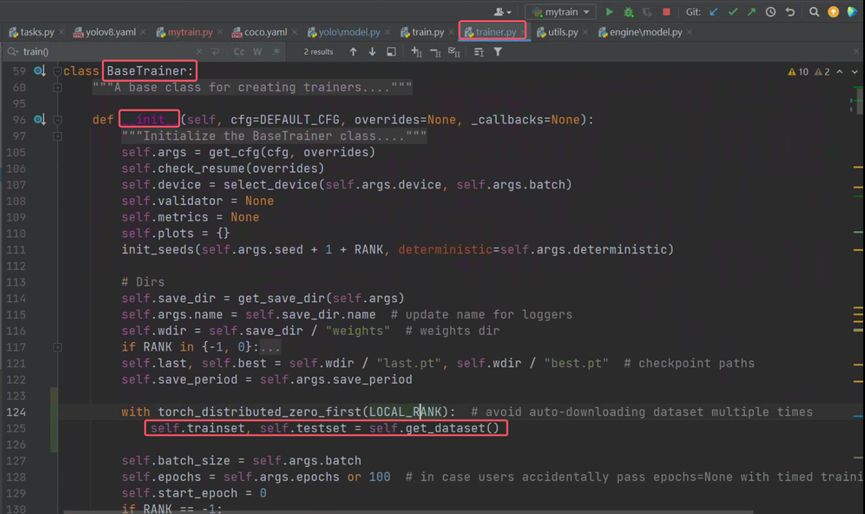
Task: Click init_seeds on line 111
Action: (158, 250)
